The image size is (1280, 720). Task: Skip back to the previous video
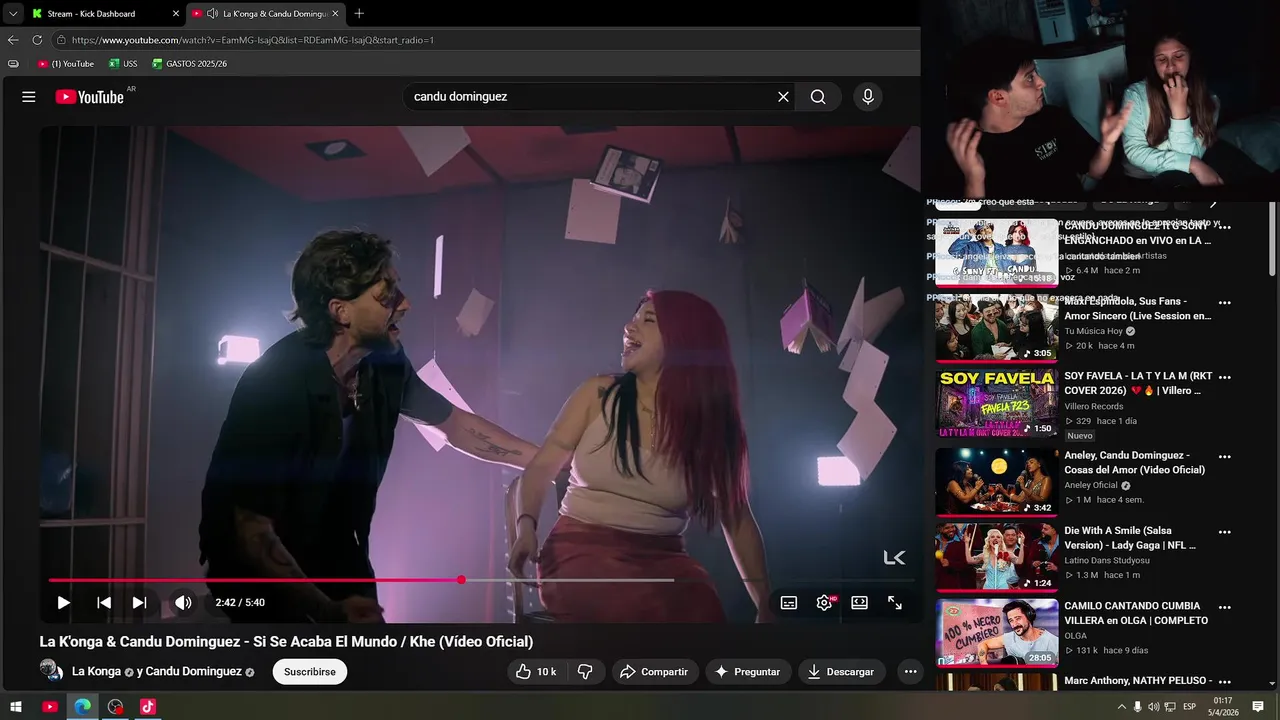coord(103,602)
